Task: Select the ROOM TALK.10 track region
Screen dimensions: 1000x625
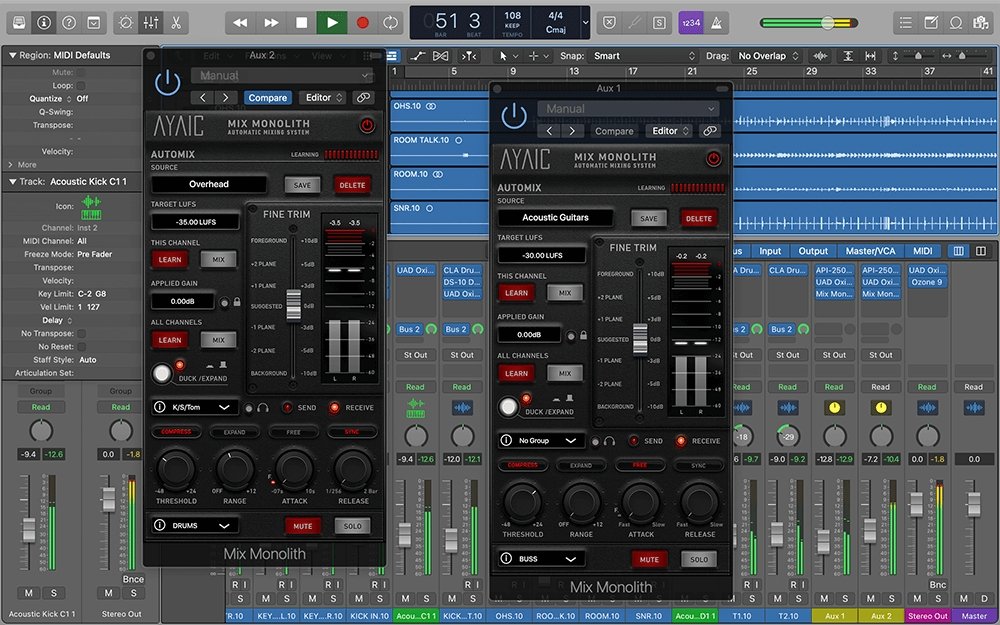Action: [439, 150]
